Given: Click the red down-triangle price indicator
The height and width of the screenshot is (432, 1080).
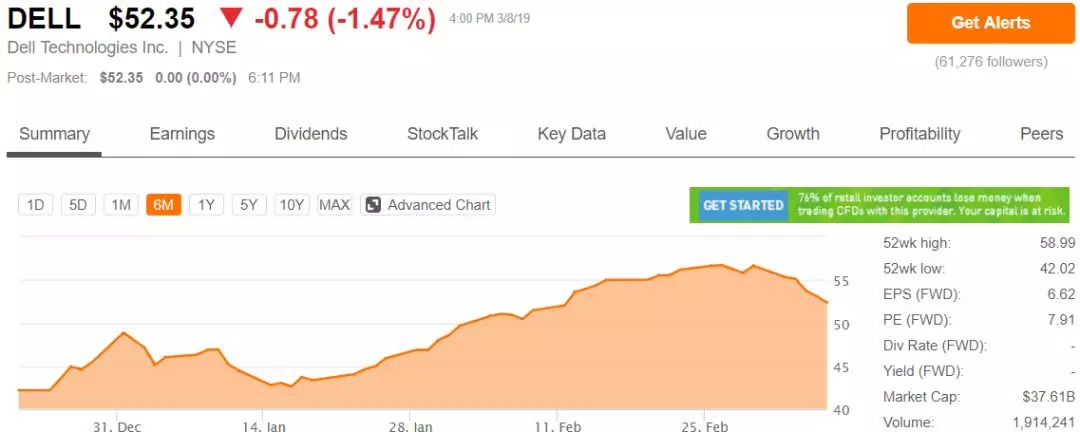Looking at the screenshot, I should click(x=232, y=19).
